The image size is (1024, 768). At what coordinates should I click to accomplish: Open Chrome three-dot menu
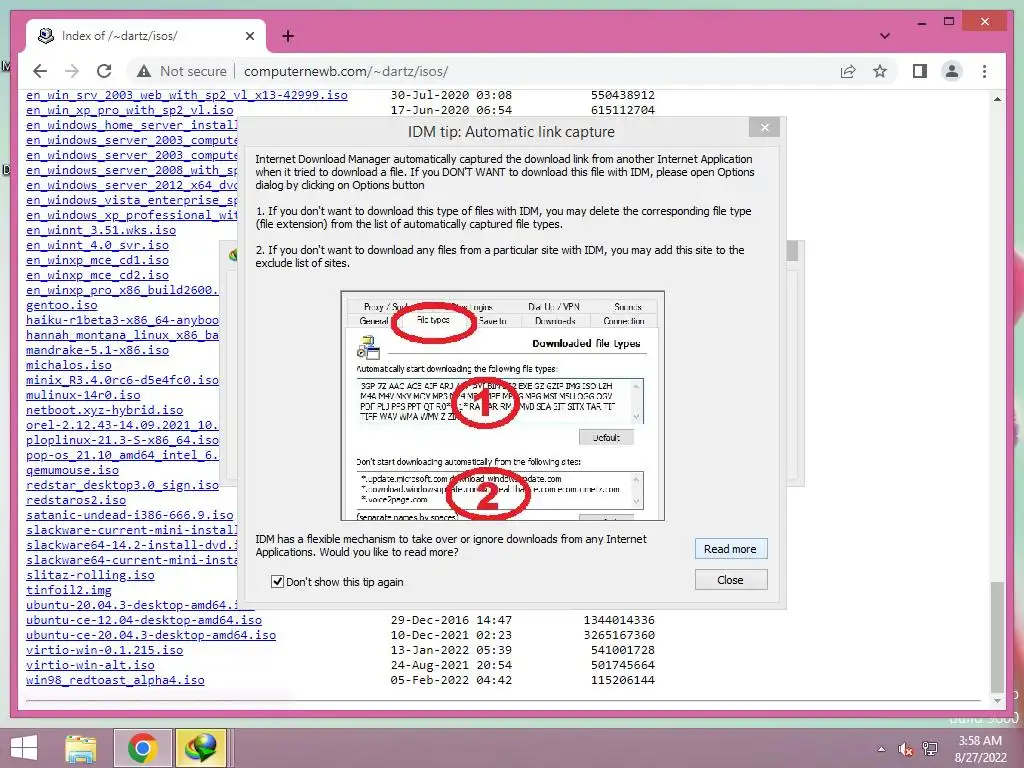(984, 71)
